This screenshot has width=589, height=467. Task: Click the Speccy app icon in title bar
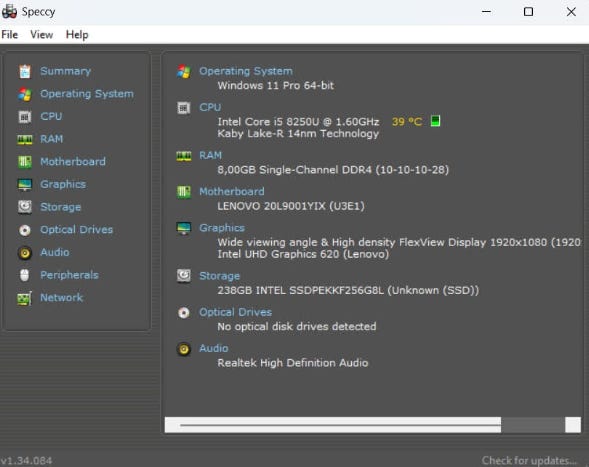[x=9, y=12]
